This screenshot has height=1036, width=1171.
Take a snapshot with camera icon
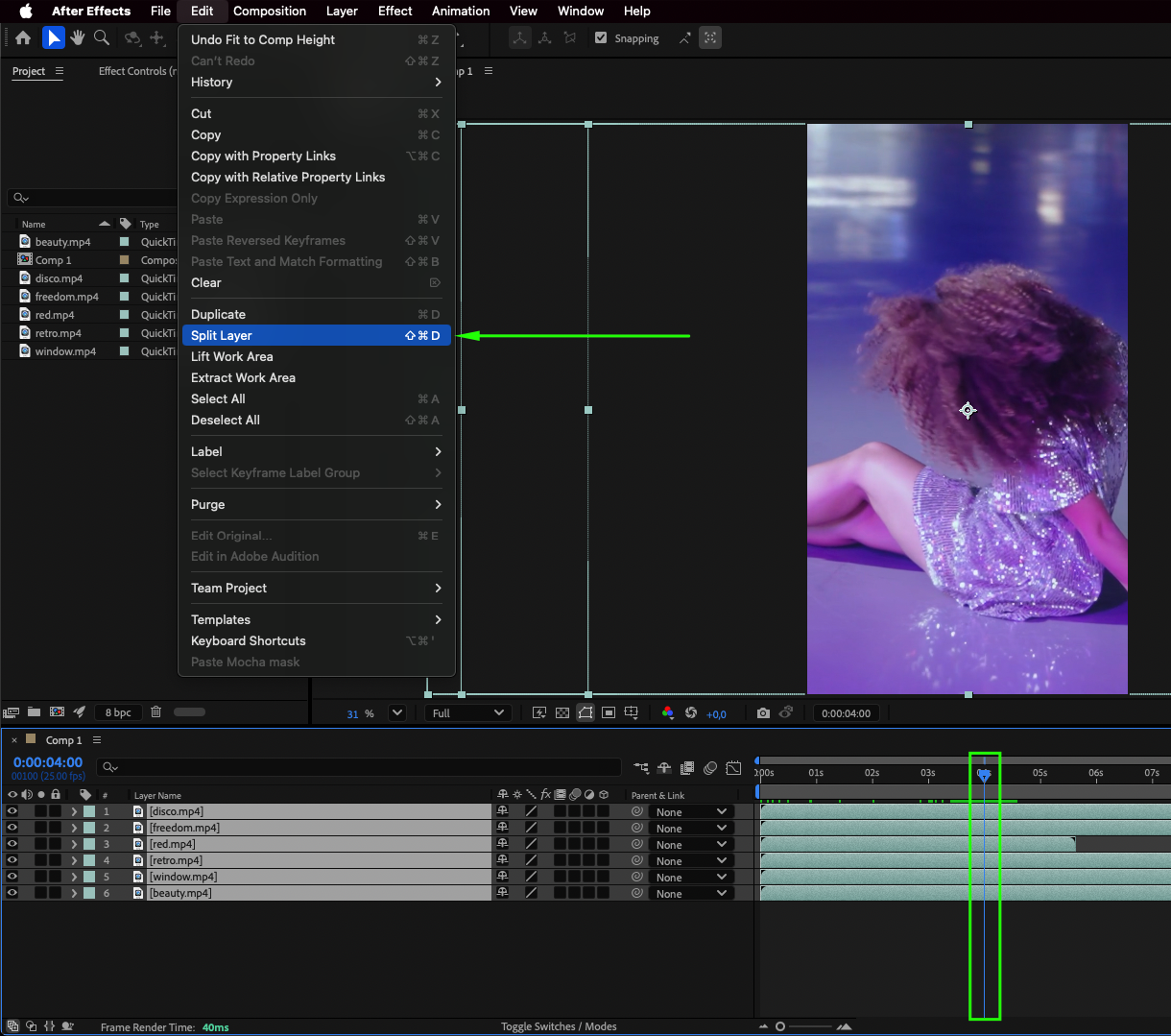pyautogui.click(x=763, y=713)
